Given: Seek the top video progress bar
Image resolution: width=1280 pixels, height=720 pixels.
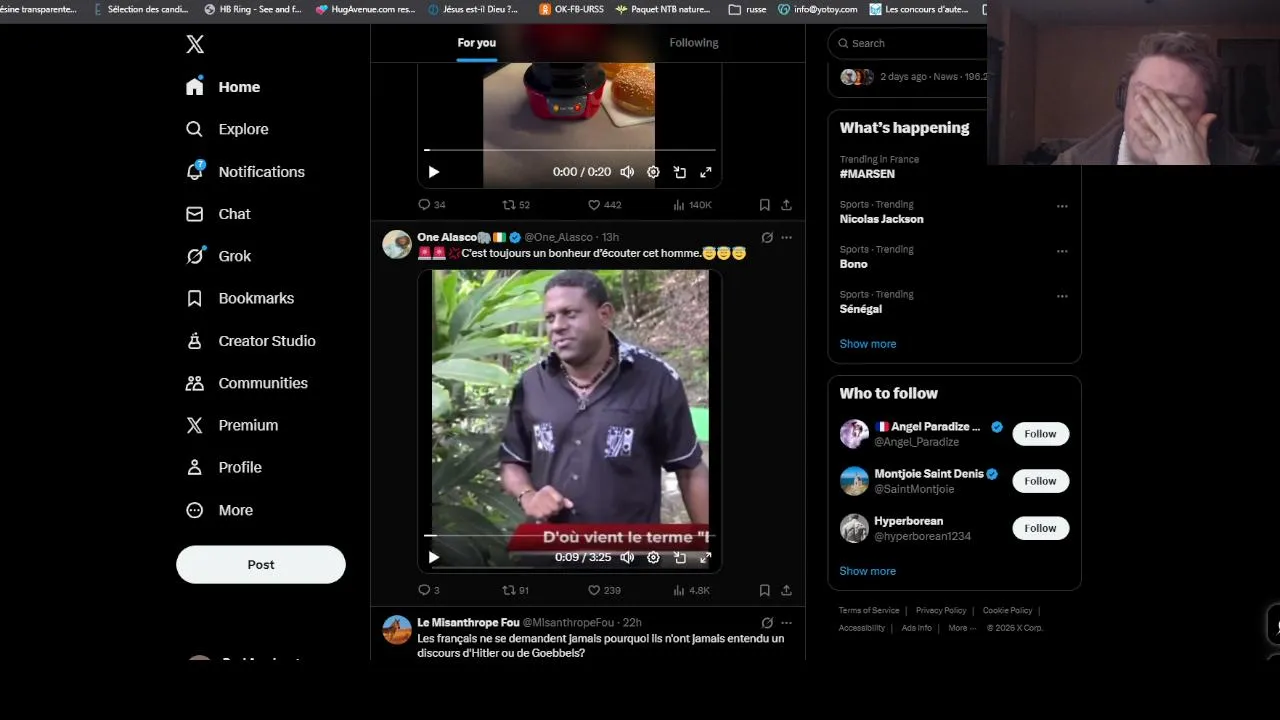Looking at the screenshot, I should pos(569,150).
